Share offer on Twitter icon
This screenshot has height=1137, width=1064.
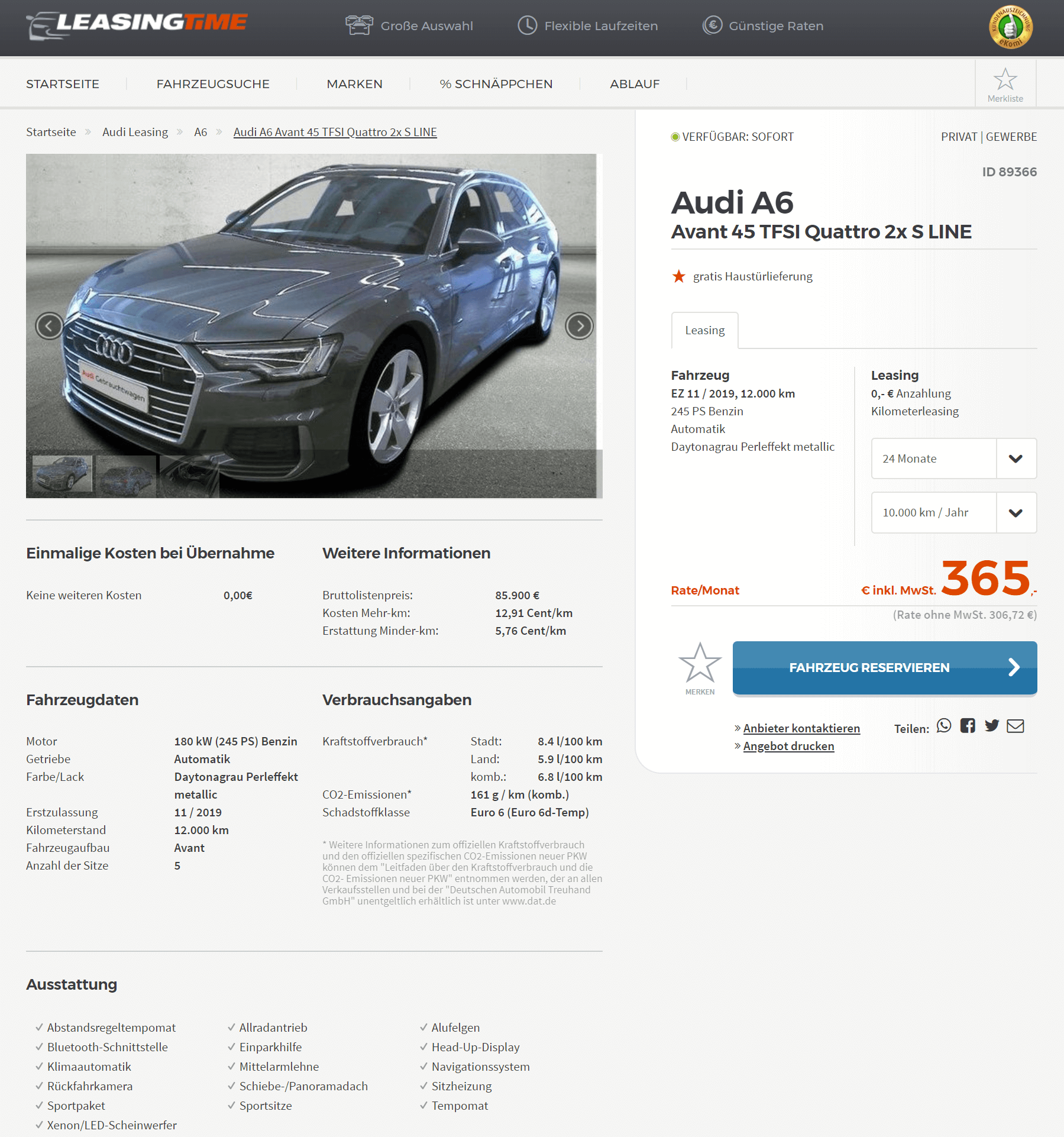992,726
